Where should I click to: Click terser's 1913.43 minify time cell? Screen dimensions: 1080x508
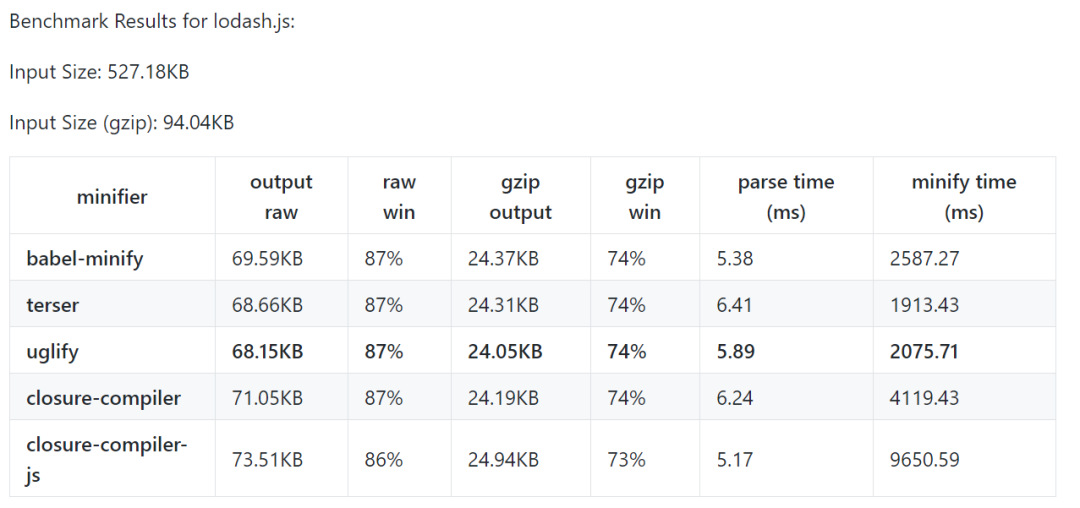click(924, 305)
